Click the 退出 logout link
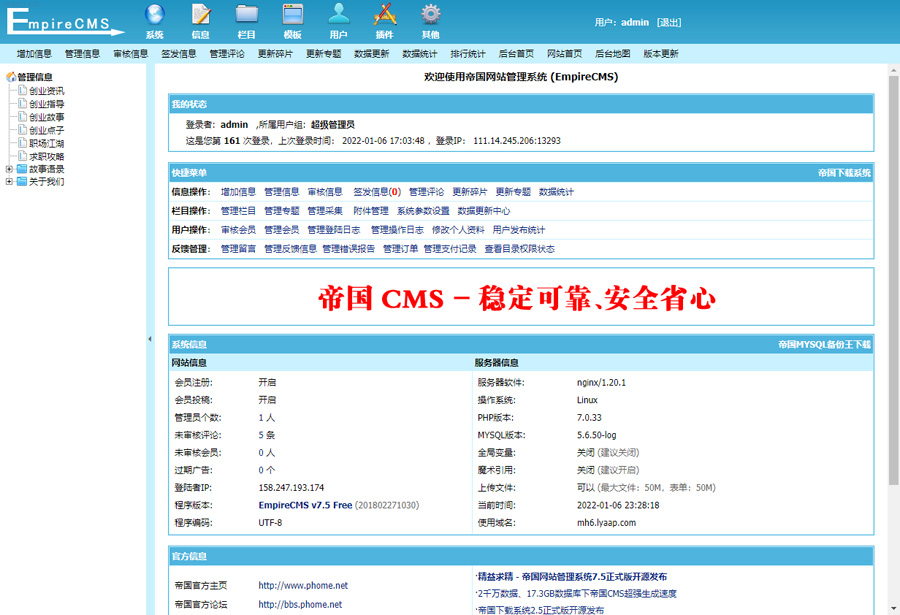 pos(669,22)
